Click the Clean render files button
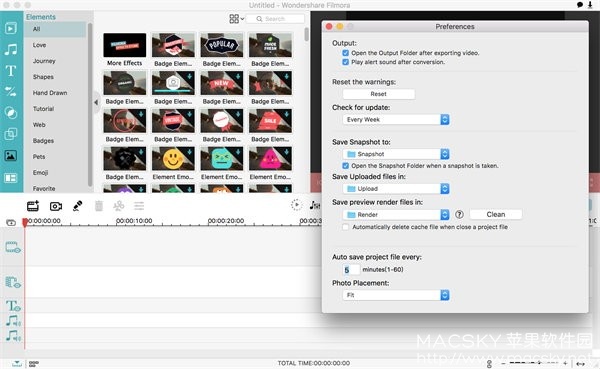The image size is (600, 369). [496, 214]
